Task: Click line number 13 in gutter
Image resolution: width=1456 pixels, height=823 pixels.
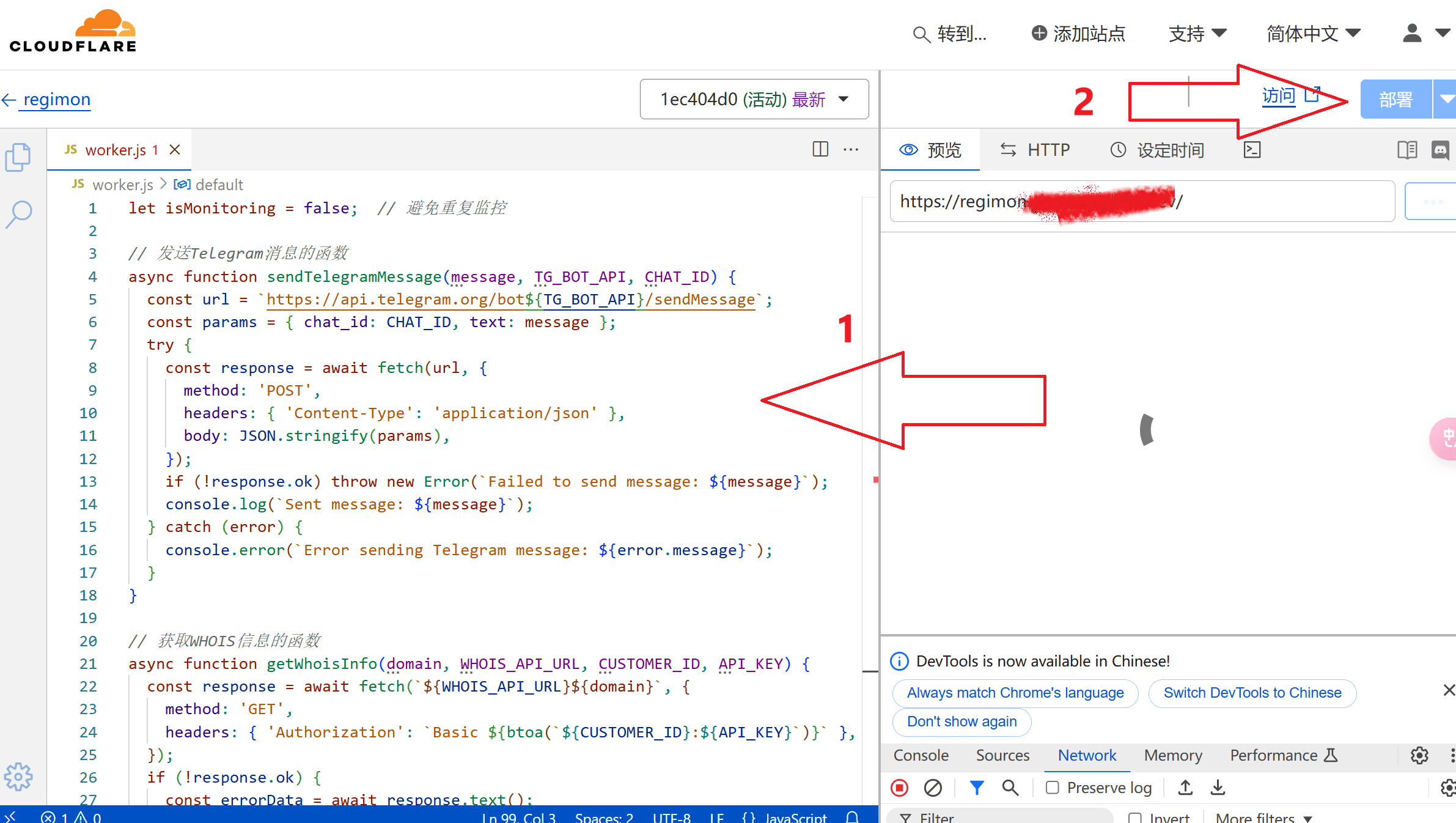Action: (88, 482)
